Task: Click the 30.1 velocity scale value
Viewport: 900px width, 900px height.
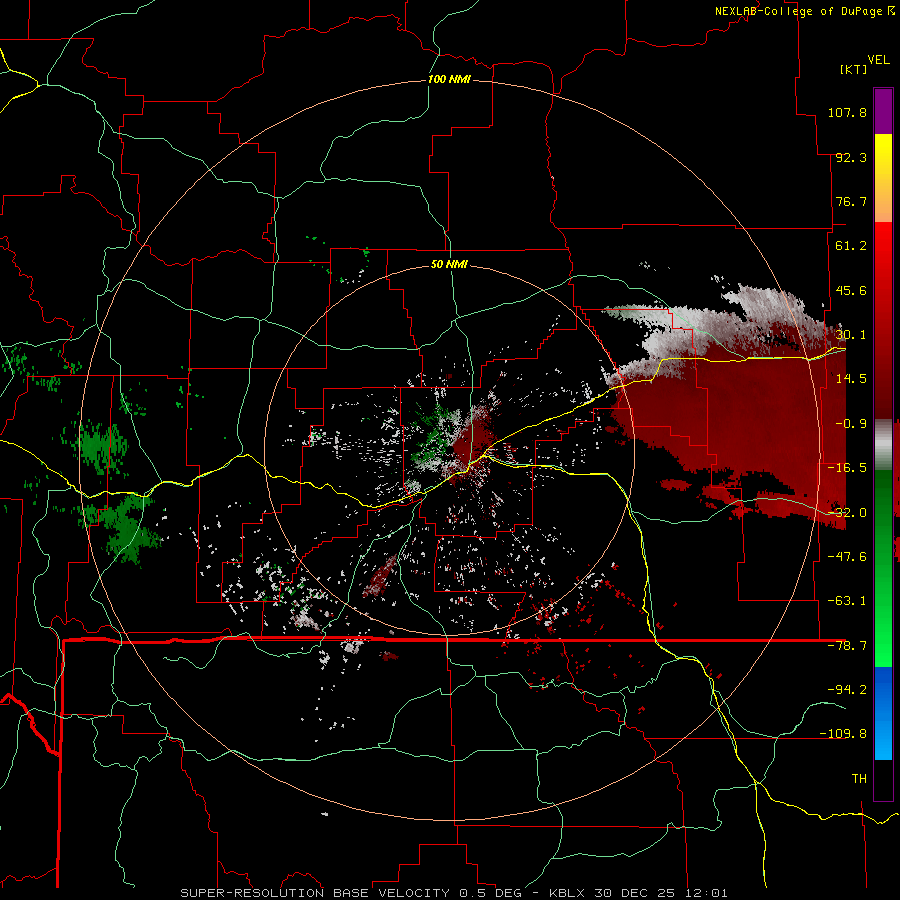Action: (x=851, y=335)
